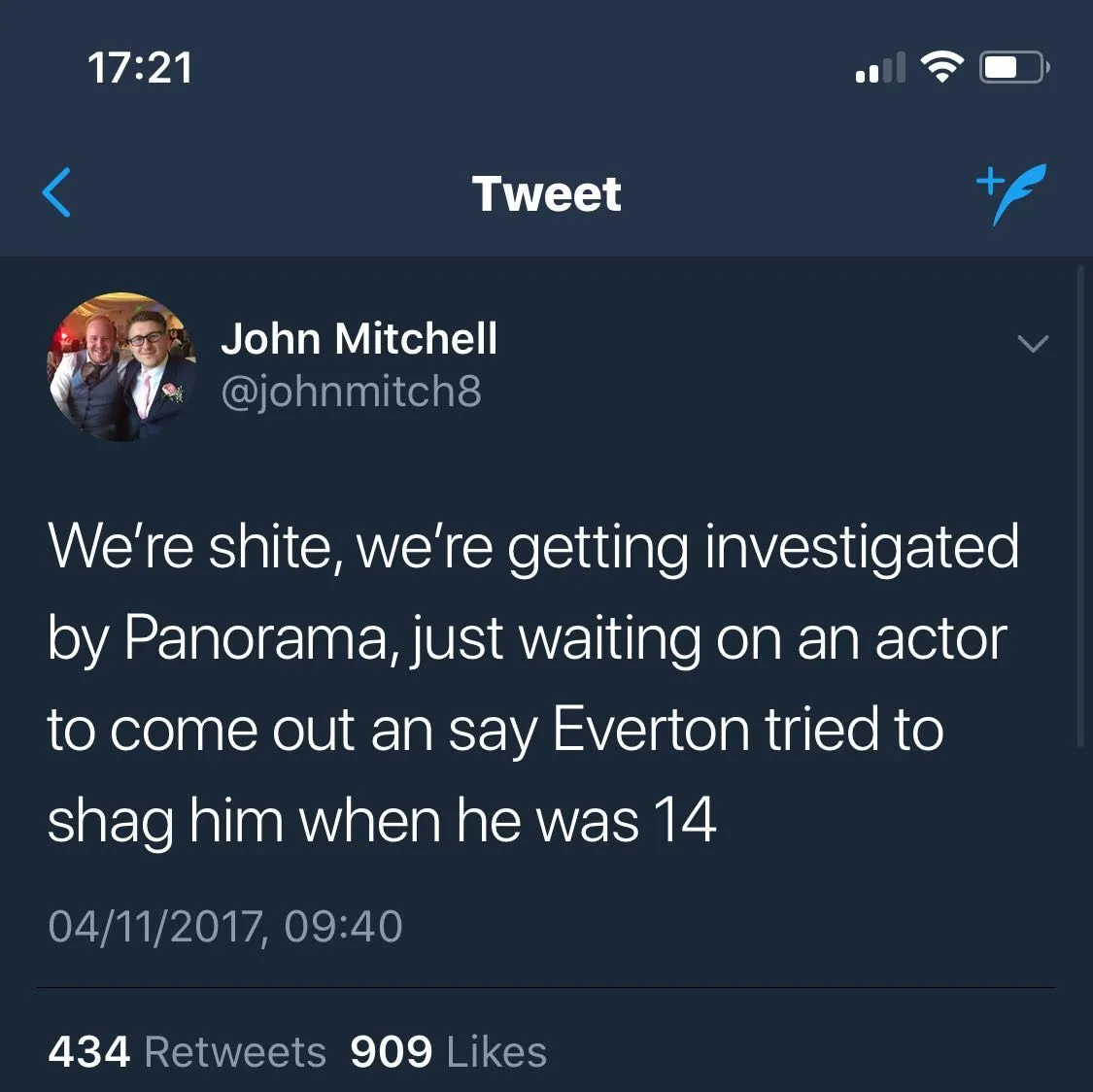1093x1092 pixels.
Task: View the 909 Likes list
Action: [448, 1051]
